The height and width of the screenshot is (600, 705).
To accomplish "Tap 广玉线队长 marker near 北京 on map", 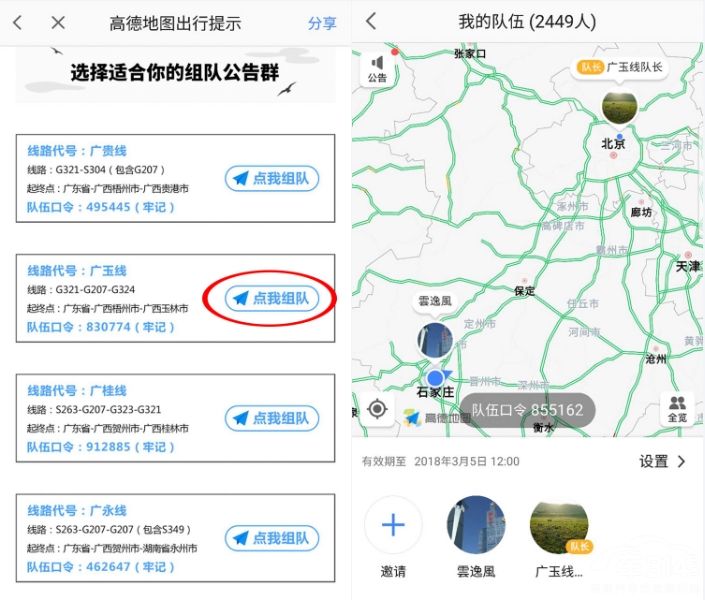I will [620, 105].
